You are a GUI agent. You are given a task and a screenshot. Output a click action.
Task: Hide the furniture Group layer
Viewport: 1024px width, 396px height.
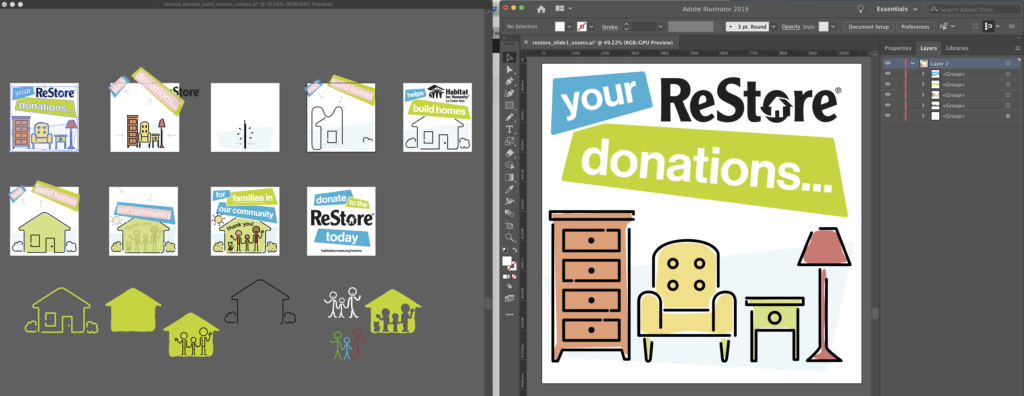888,95
